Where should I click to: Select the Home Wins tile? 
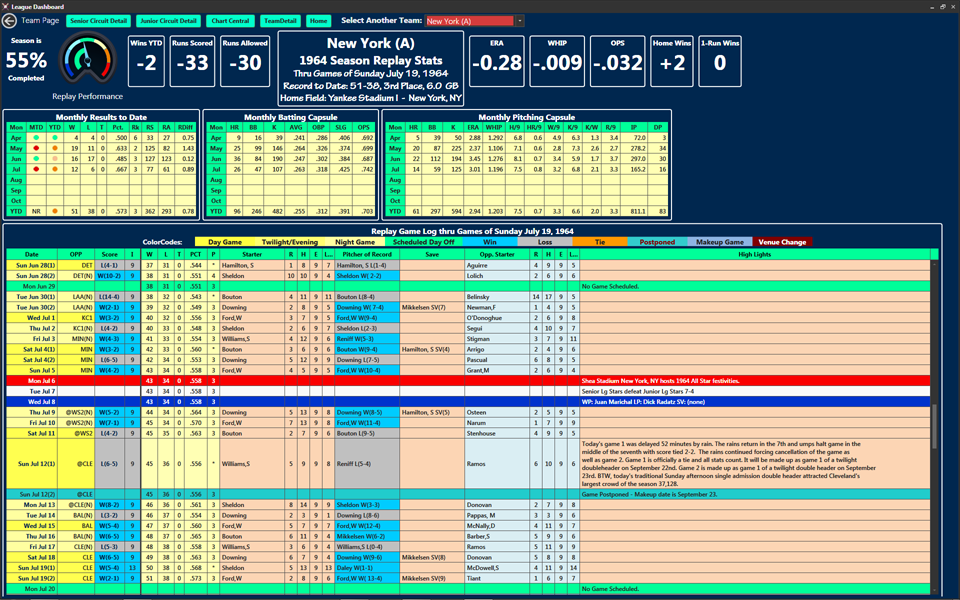672,61
